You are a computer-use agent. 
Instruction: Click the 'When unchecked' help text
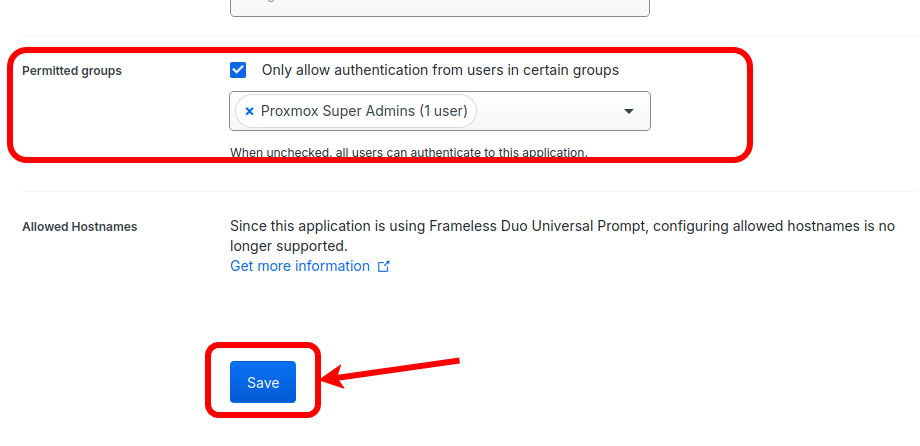[408, 153]
